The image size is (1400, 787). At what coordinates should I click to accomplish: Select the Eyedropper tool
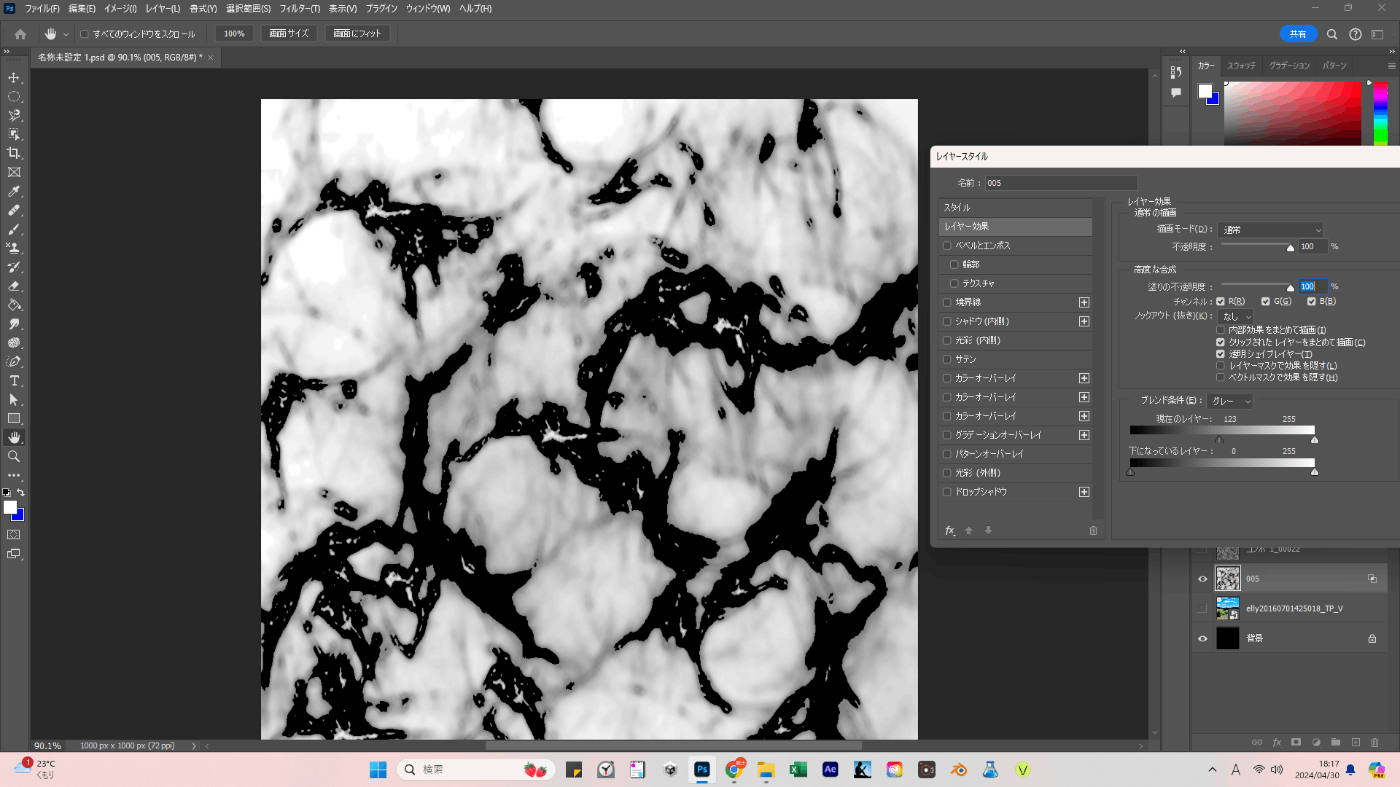[x=14, y=191]
